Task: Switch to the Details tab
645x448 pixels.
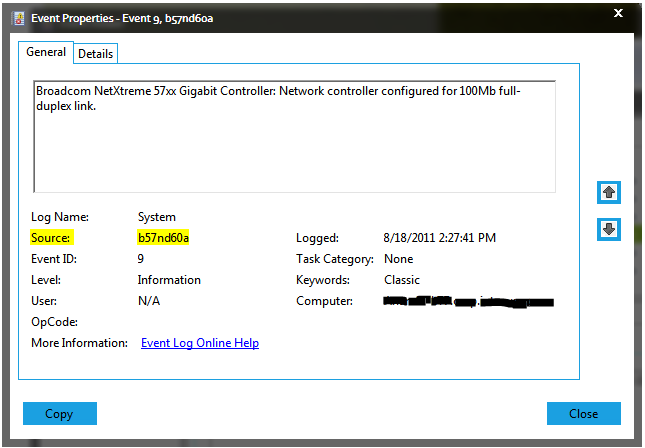Action: click(95, 54)
